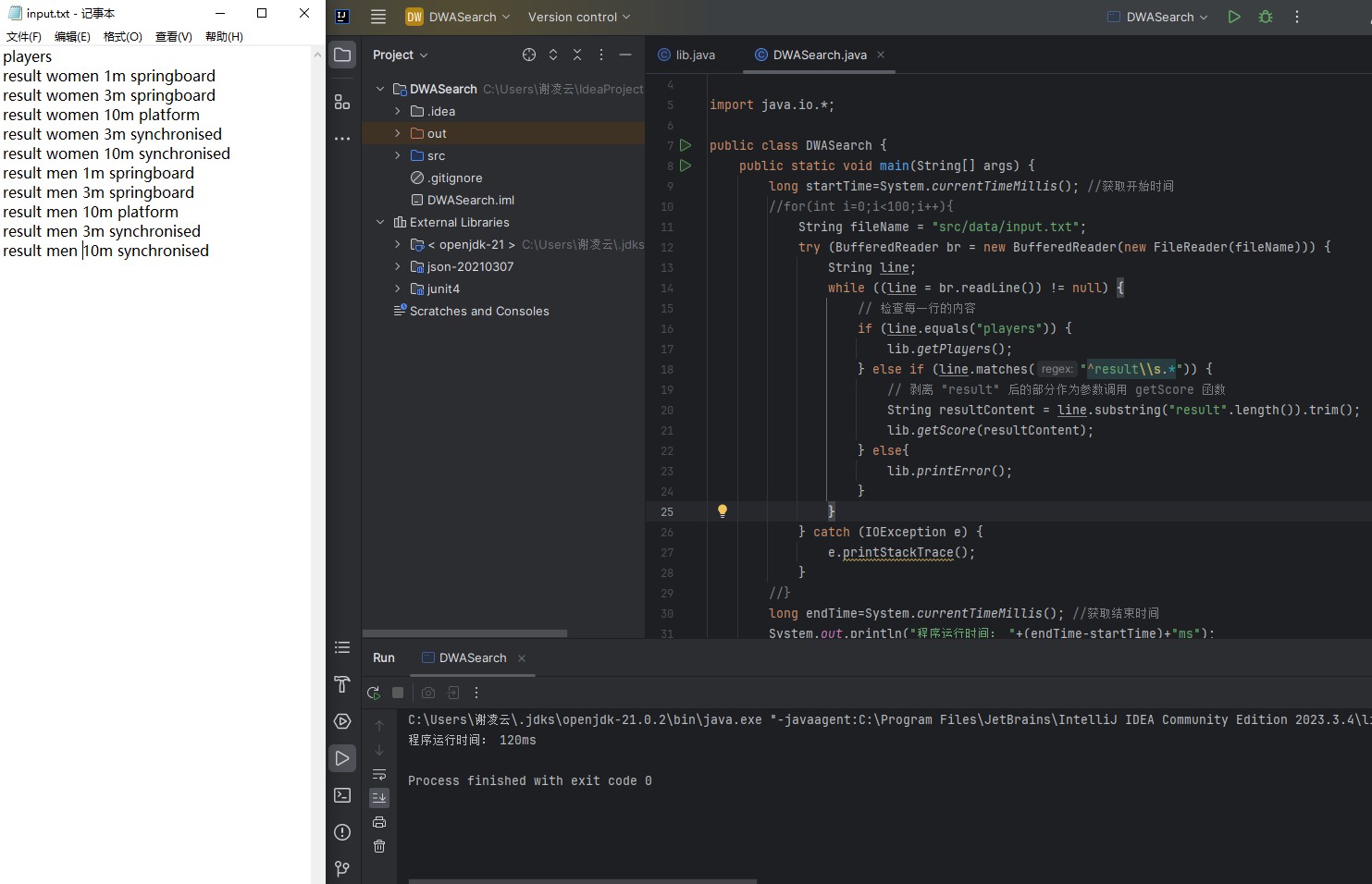The height and width of the screenshot is (884, 1372).
Task: Start debugging with the bug icon
Action: [1266, 17]
